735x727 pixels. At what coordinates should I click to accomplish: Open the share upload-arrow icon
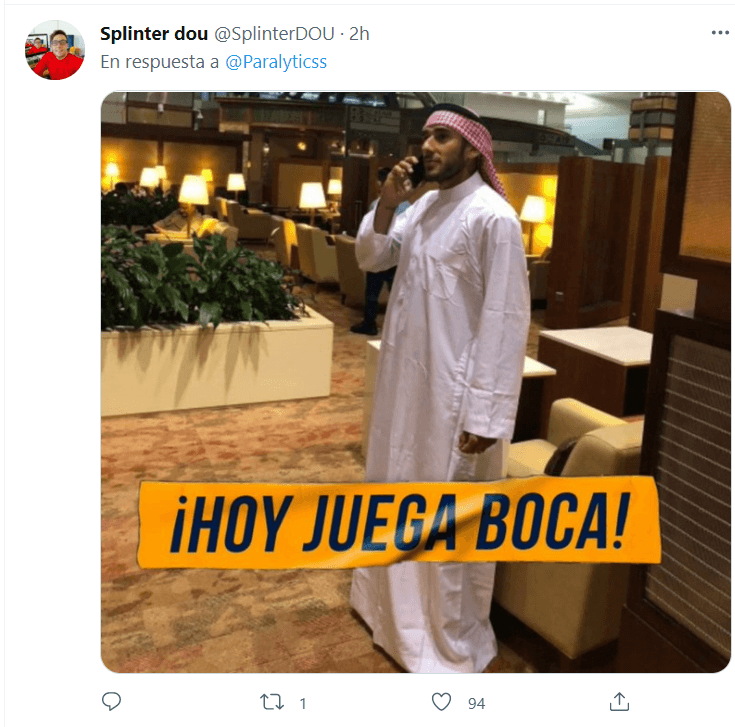point(619,702)
